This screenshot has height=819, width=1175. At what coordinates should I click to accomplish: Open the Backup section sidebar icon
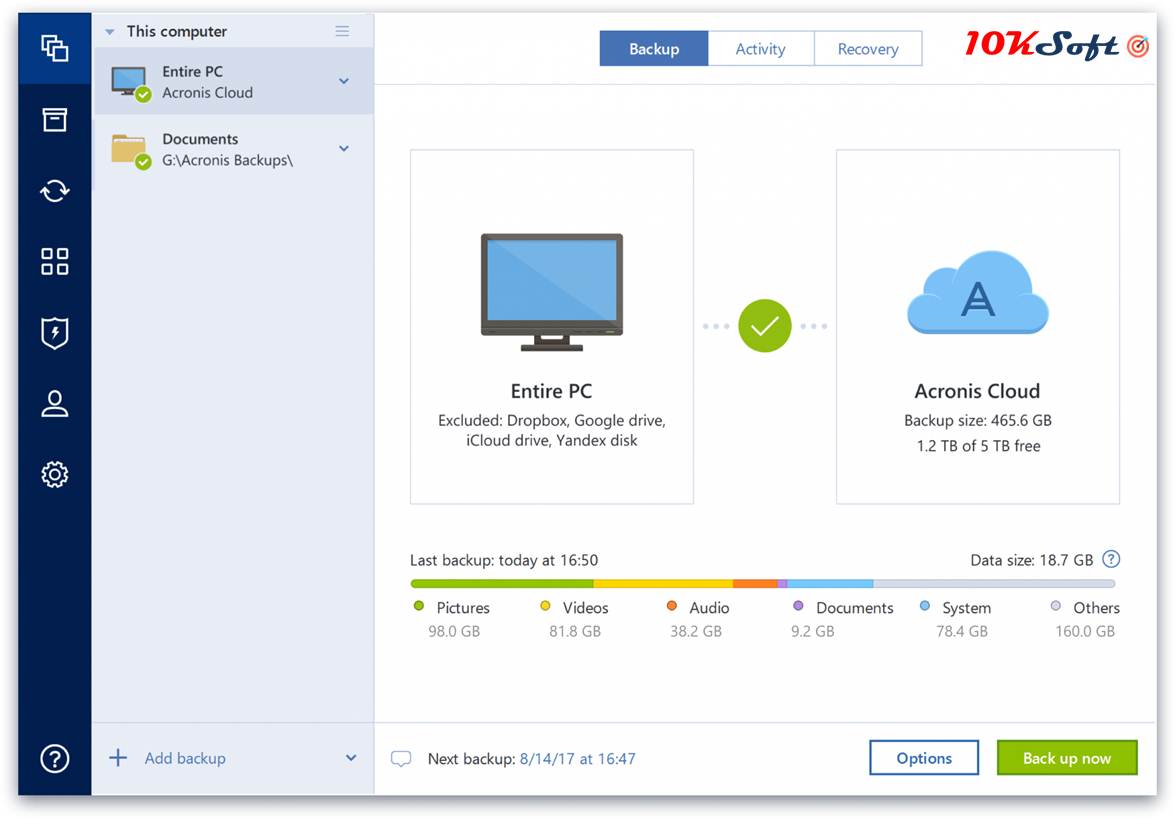tap(55, 49)
